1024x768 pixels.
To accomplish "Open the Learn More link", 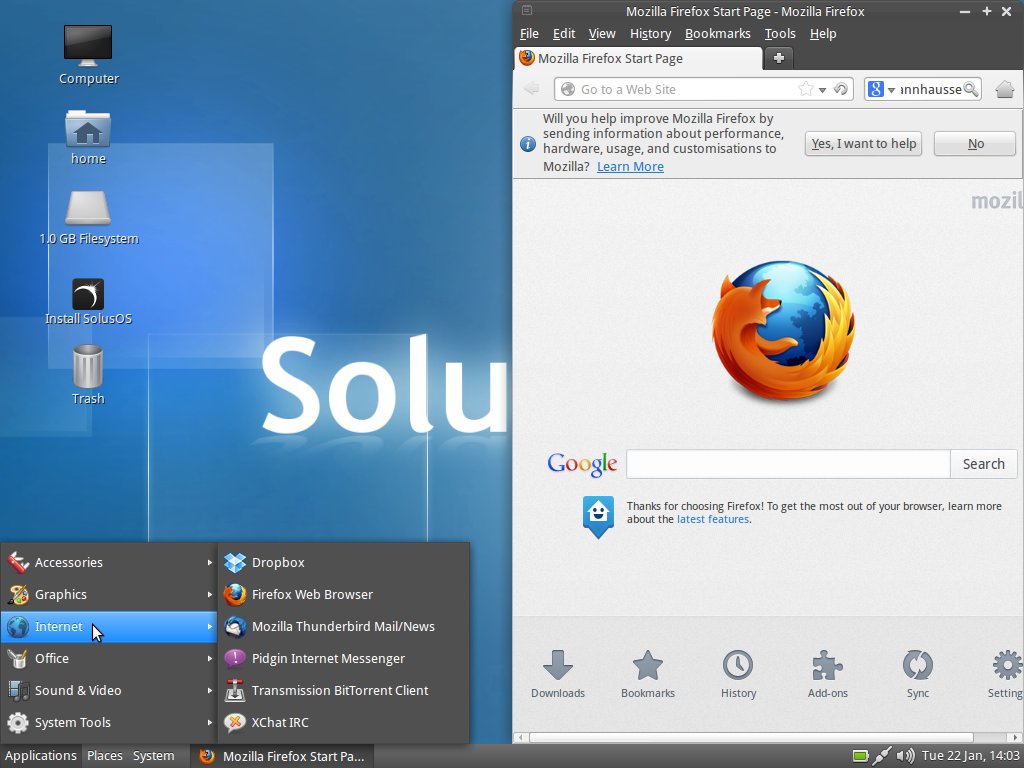I will click(x=630, y=167).
